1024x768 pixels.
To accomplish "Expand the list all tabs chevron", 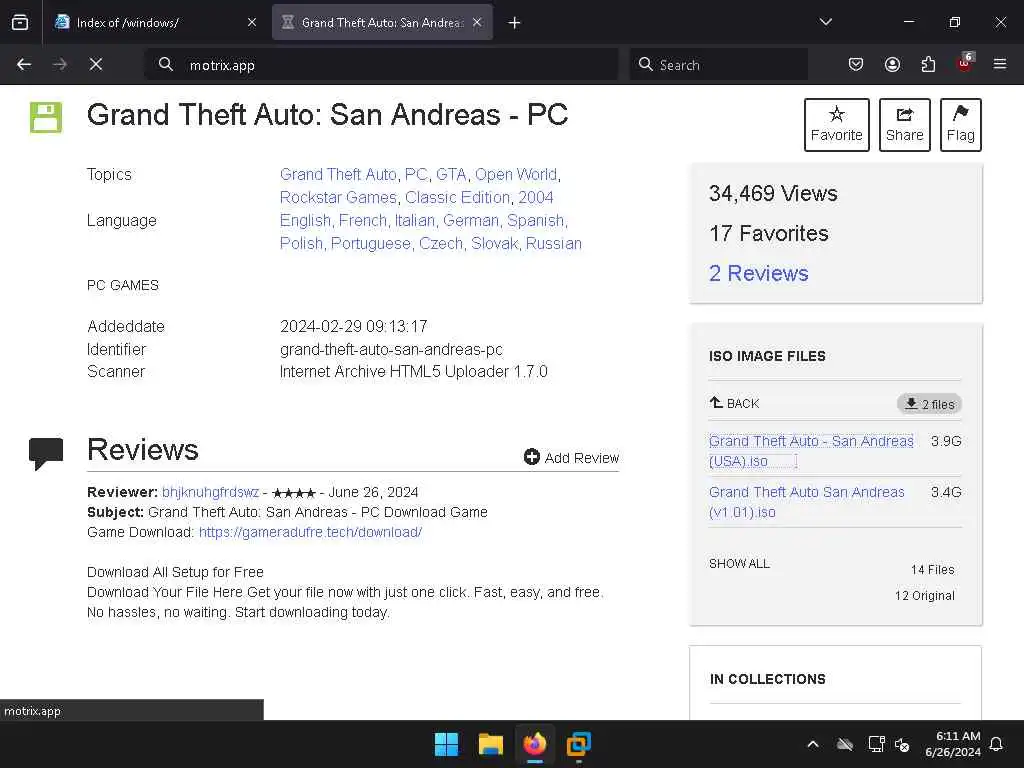I will point(825,22).
